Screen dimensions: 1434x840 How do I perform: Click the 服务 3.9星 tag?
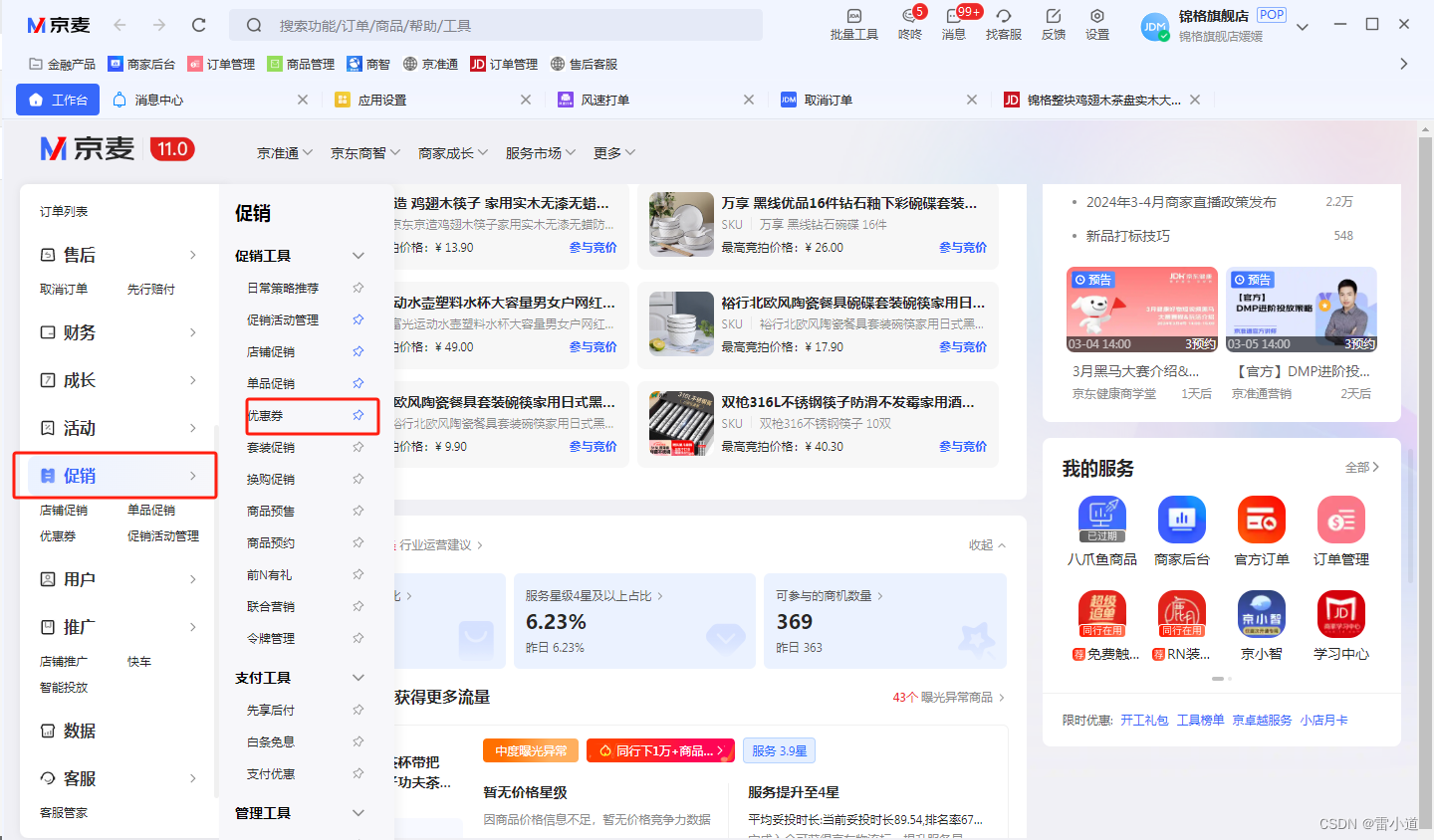pos(780,750)
